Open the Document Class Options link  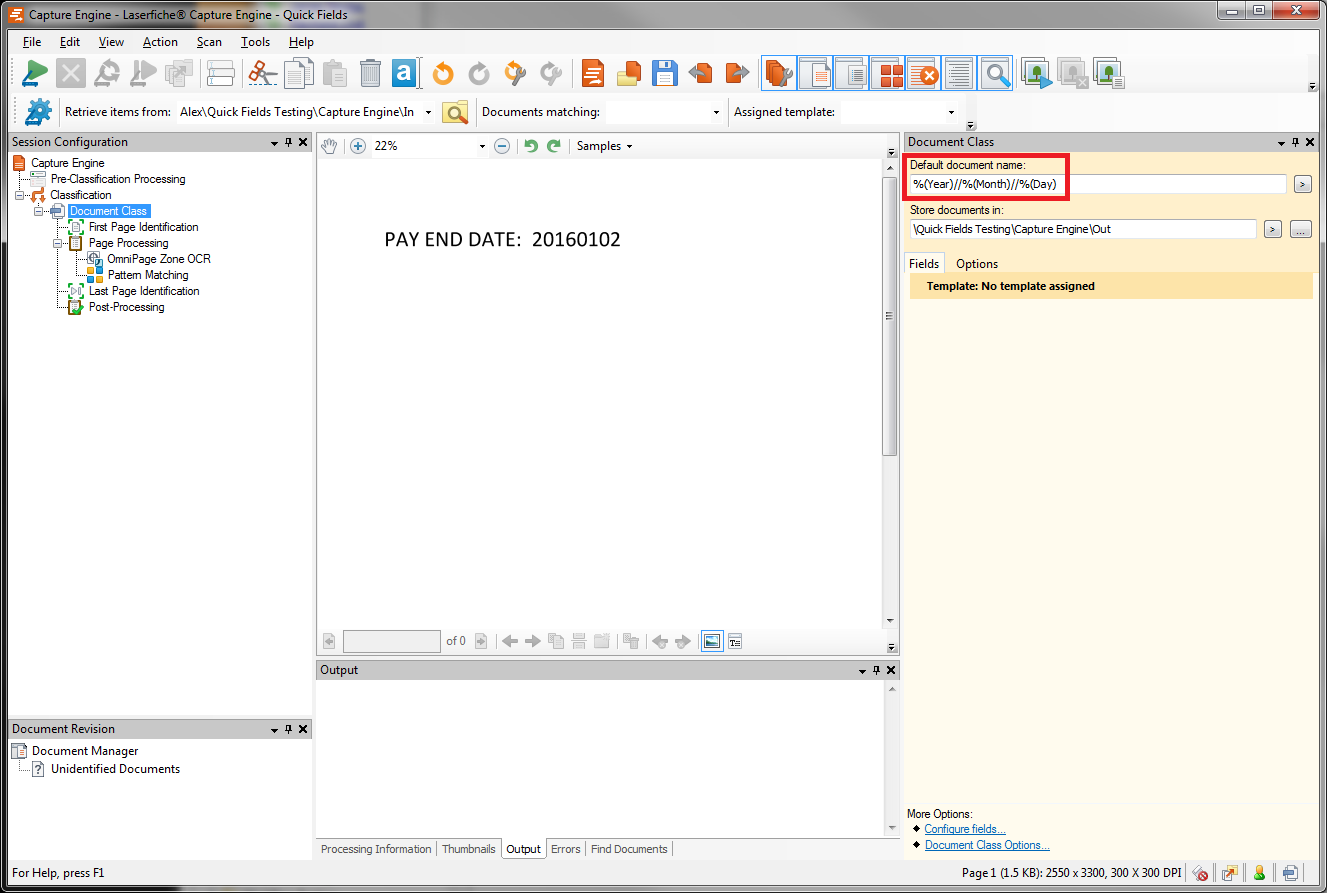(x=986, y=845)
